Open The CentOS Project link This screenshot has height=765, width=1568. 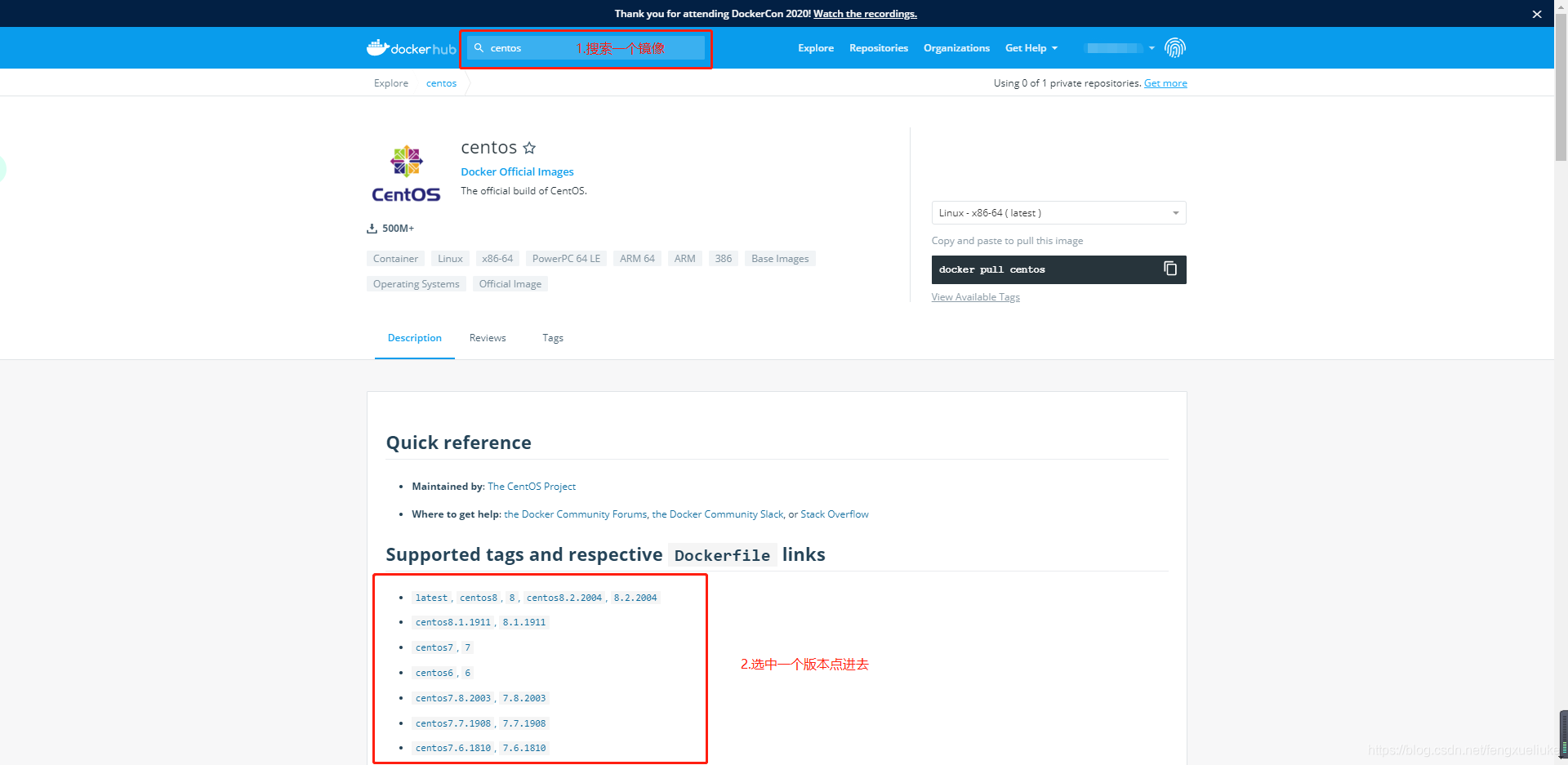[532, 487]
